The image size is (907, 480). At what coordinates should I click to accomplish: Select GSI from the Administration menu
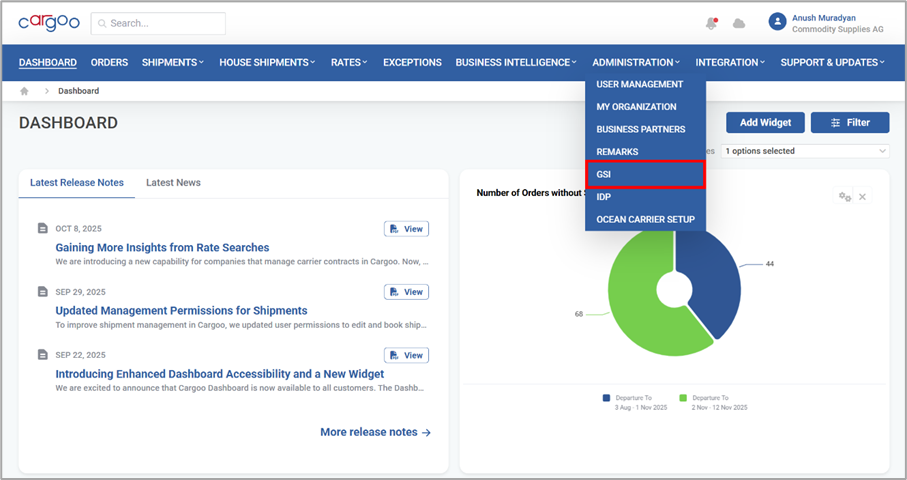[x=645, y=174]
